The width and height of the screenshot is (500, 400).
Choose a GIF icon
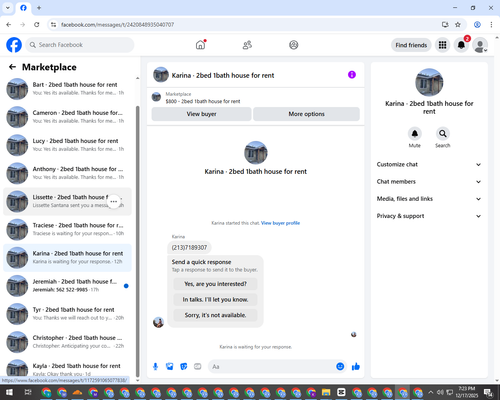pos(198,367)
